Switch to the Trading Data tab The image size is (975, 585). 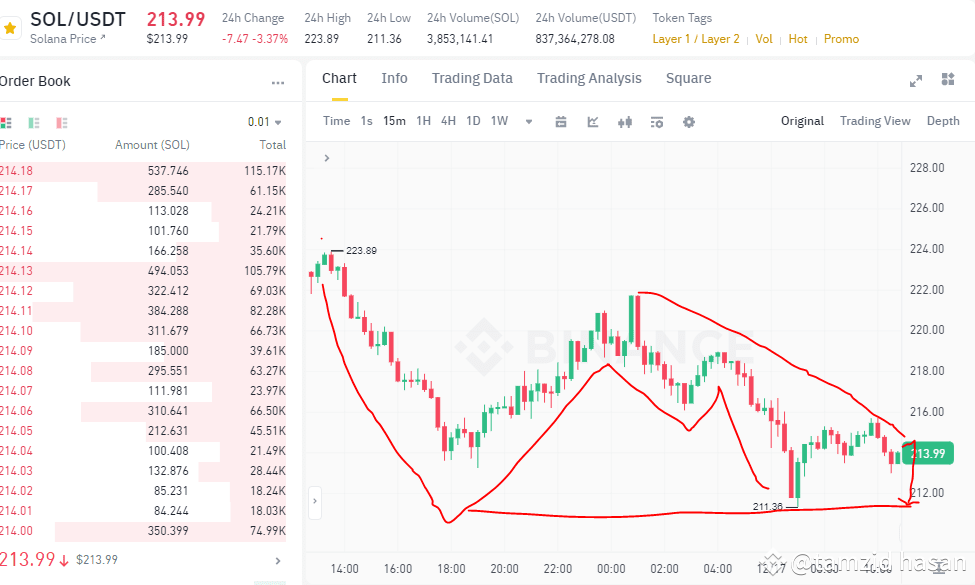(472, 78)
